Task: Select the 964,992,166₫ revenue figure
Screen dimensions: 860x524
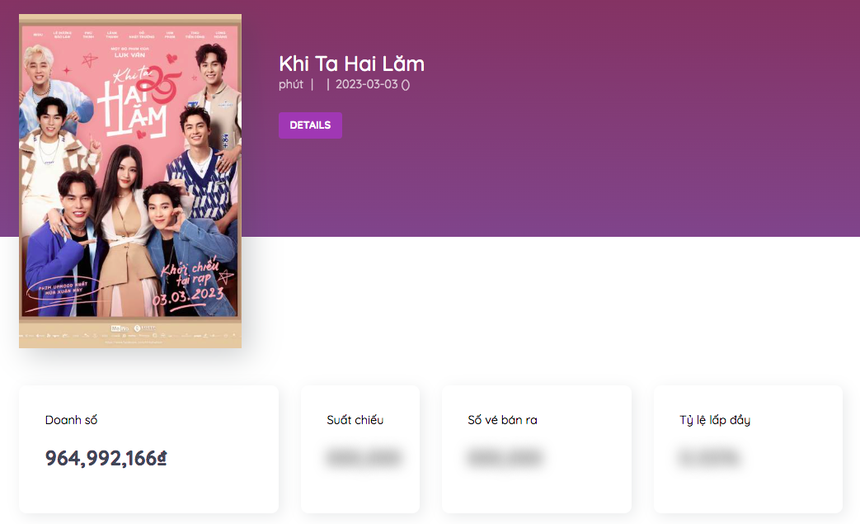Action: [106, 458]
